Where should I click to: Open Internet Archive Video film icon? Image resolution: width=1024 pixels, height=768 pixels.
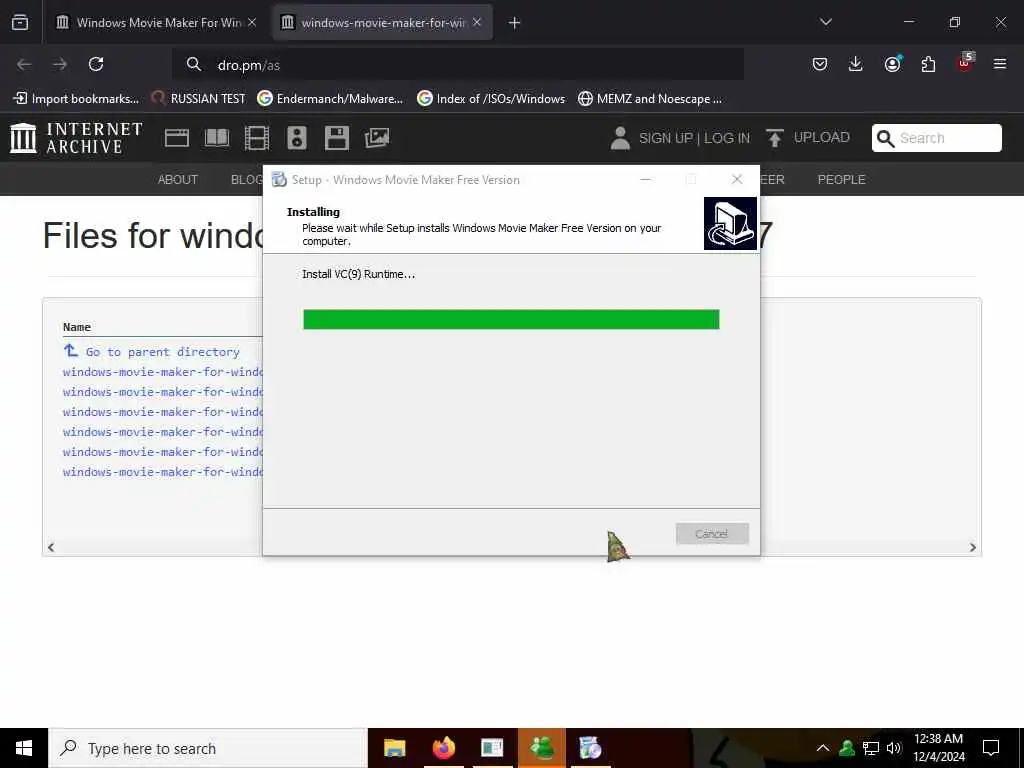(257, 138)
